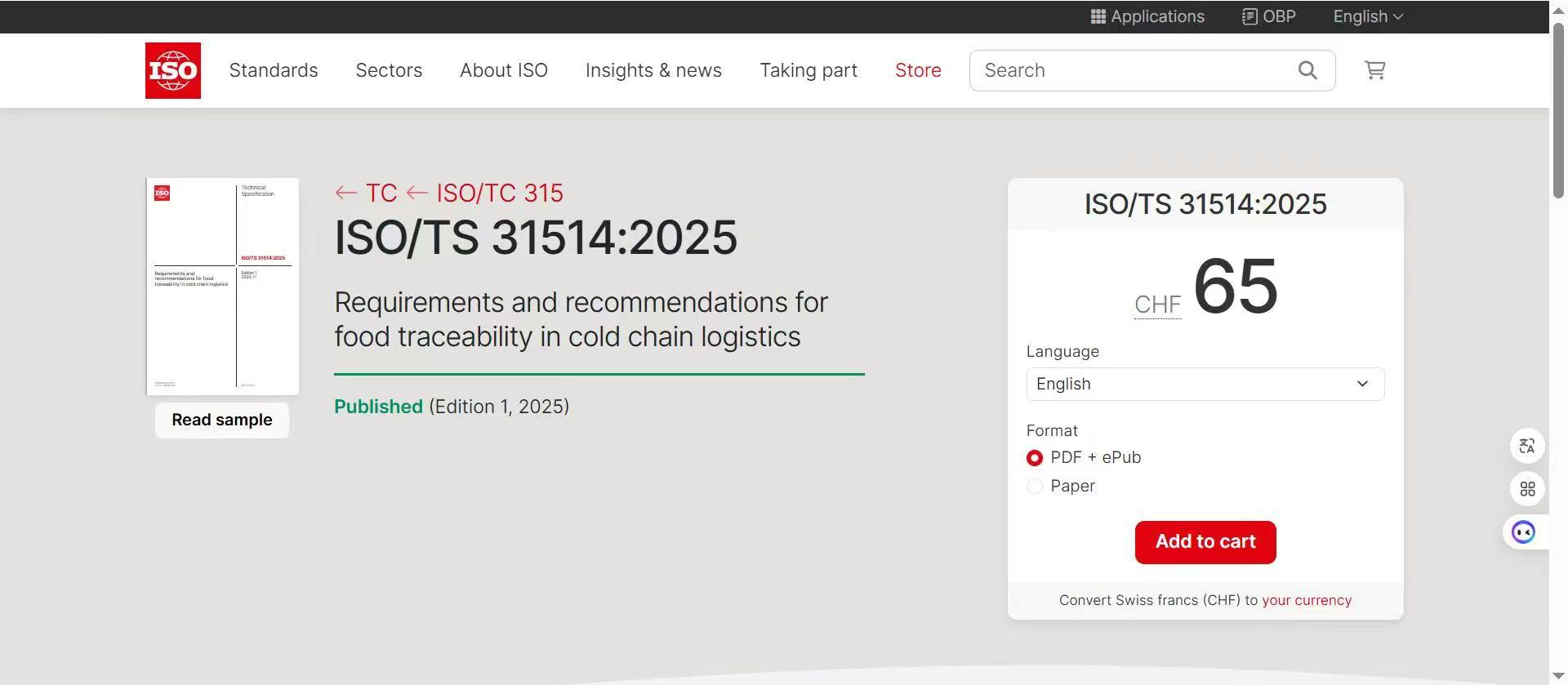Viewport: 1568px width, 685px height.
Task: Follow the ISO/TC 315 breadcrumb link
Action: coord(499,193)
